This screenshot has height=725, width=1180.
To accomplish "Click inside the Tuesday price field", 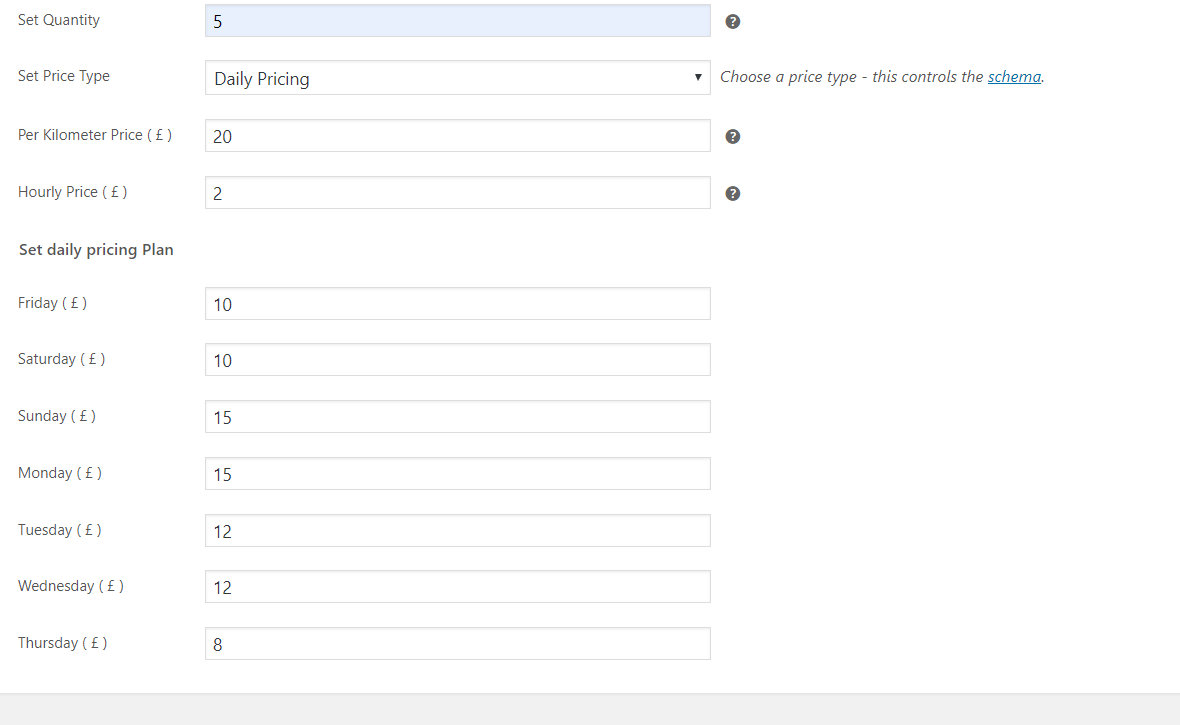I will 457,531.
